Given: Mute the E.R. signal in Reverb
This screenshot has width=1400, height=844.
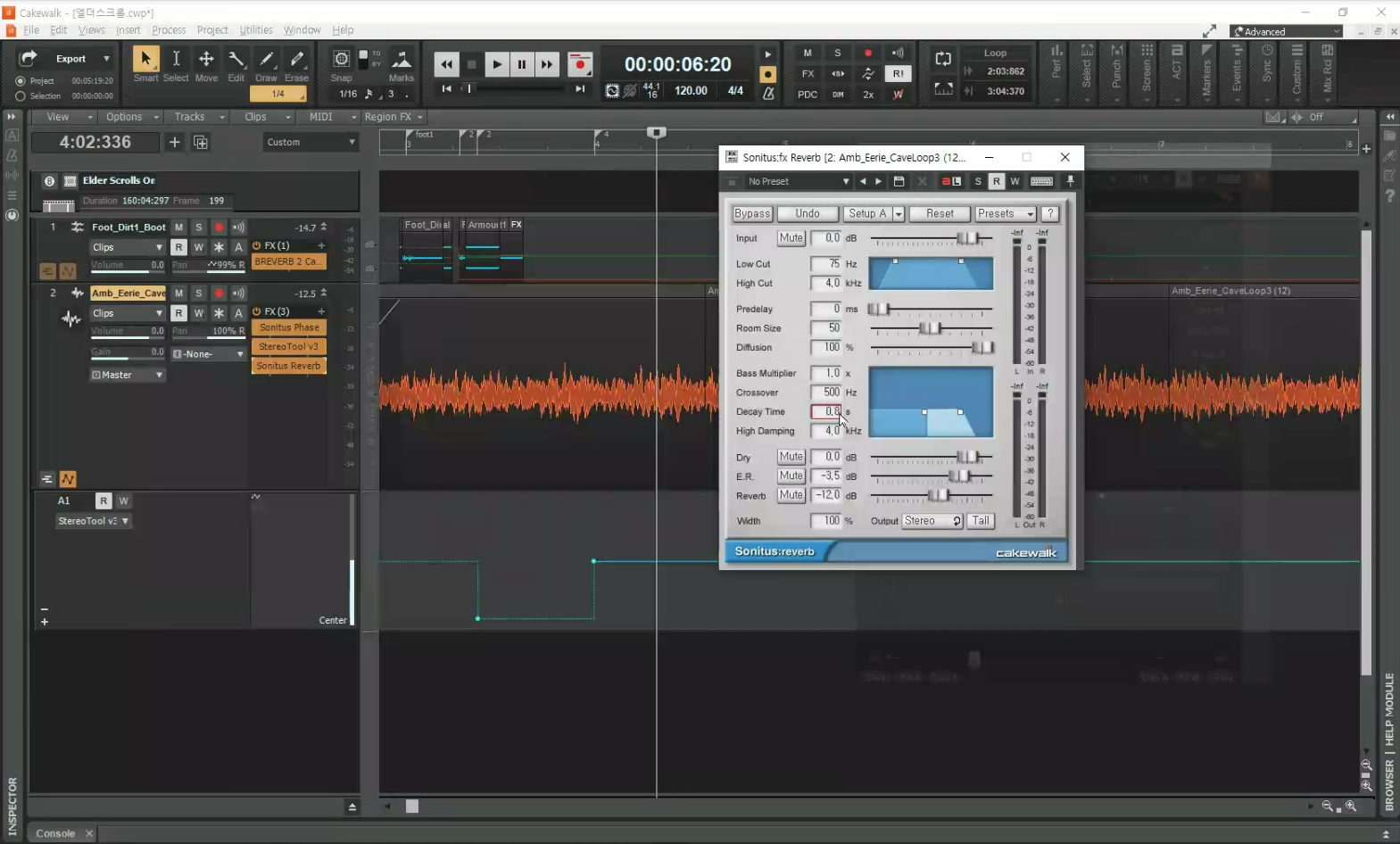Looking at the screenshot, I should click(791, 476).
